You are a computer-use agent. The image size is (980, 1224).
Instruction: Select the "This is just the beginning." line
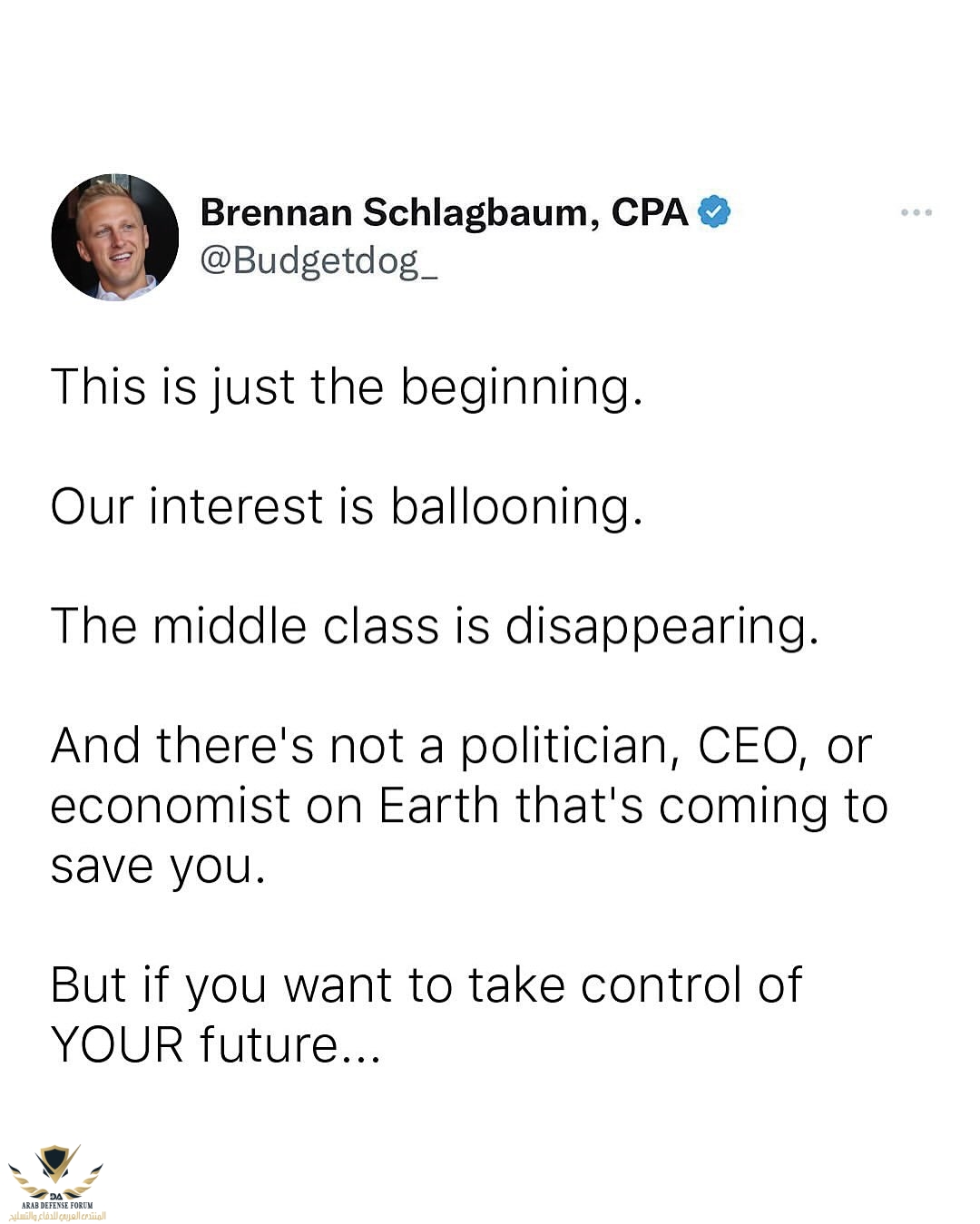click(x=347, y=387)
